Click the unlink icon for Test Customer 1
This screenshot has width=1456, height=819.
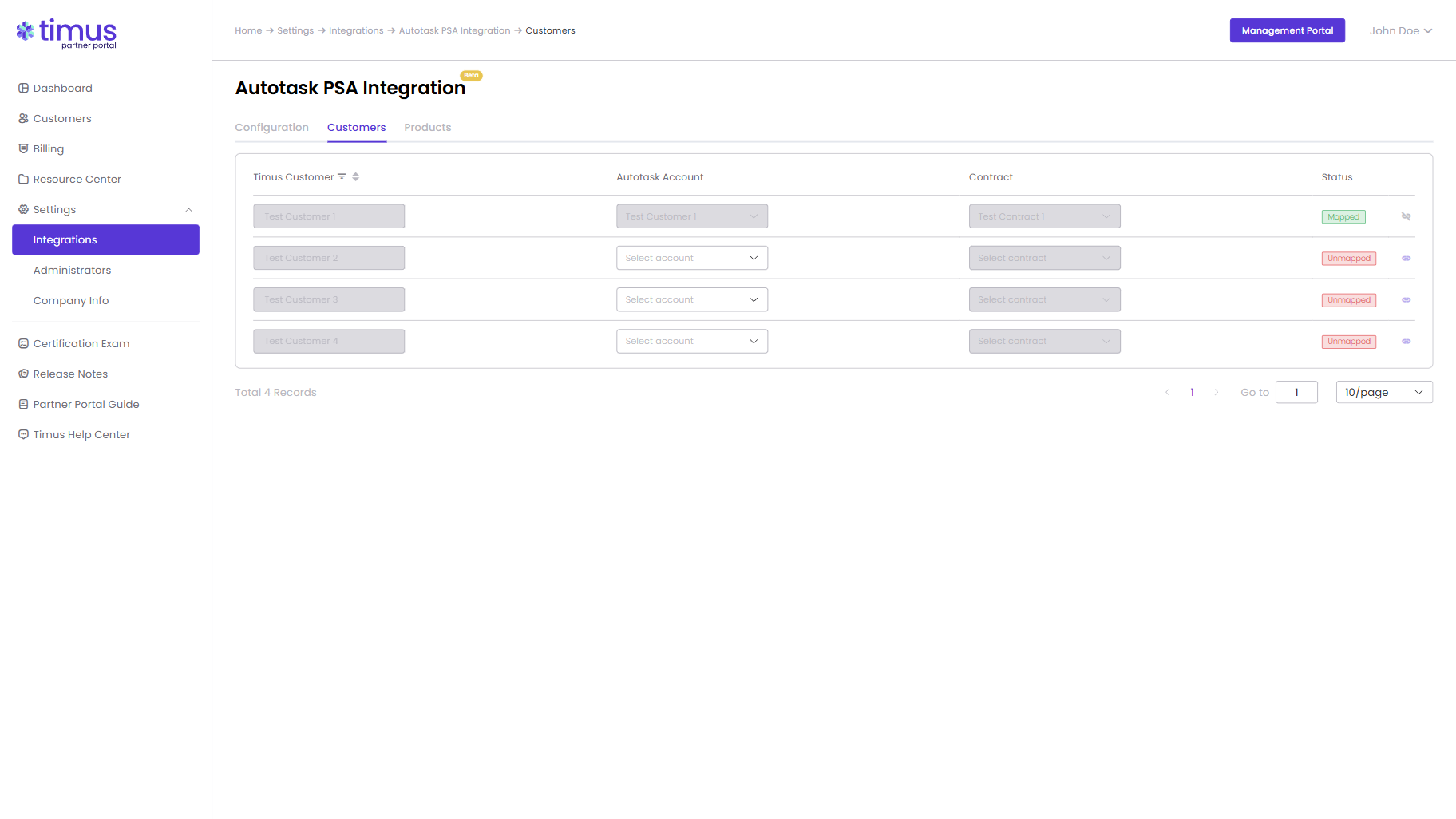point(1406,216)
